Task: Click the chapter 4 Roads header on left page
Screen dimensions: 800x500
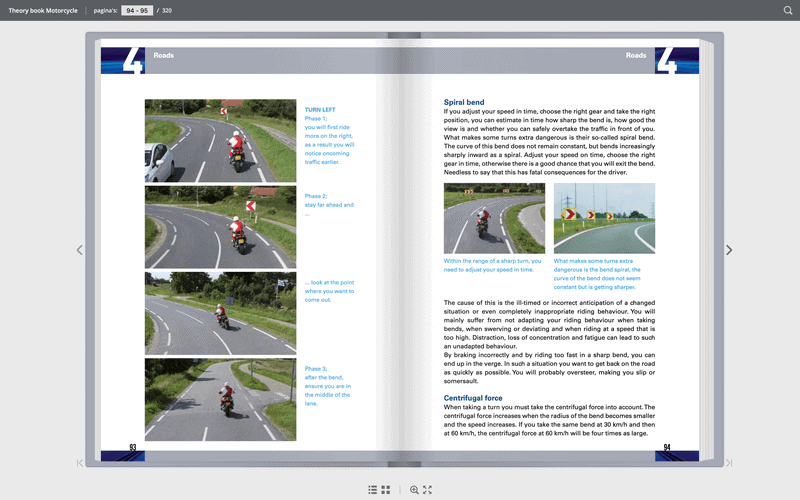Action: tap(164, 55)
